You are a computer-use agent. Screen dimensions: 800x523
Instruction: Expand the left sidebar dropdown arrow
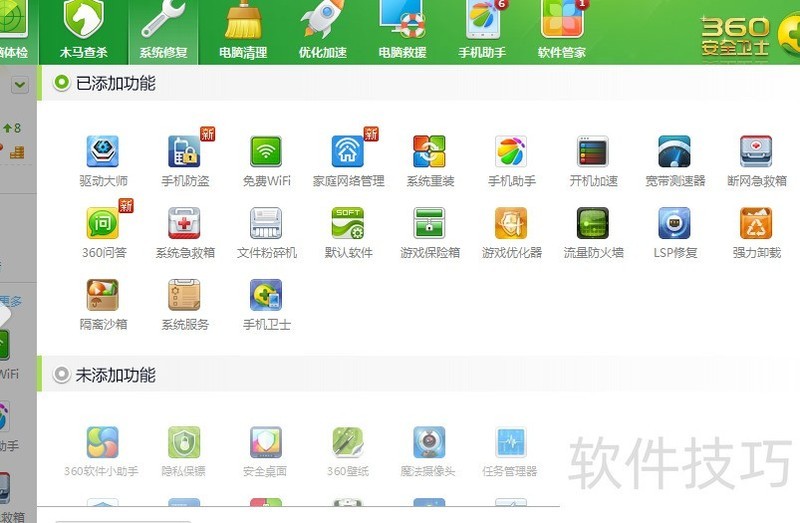click(x=20, y=84)
